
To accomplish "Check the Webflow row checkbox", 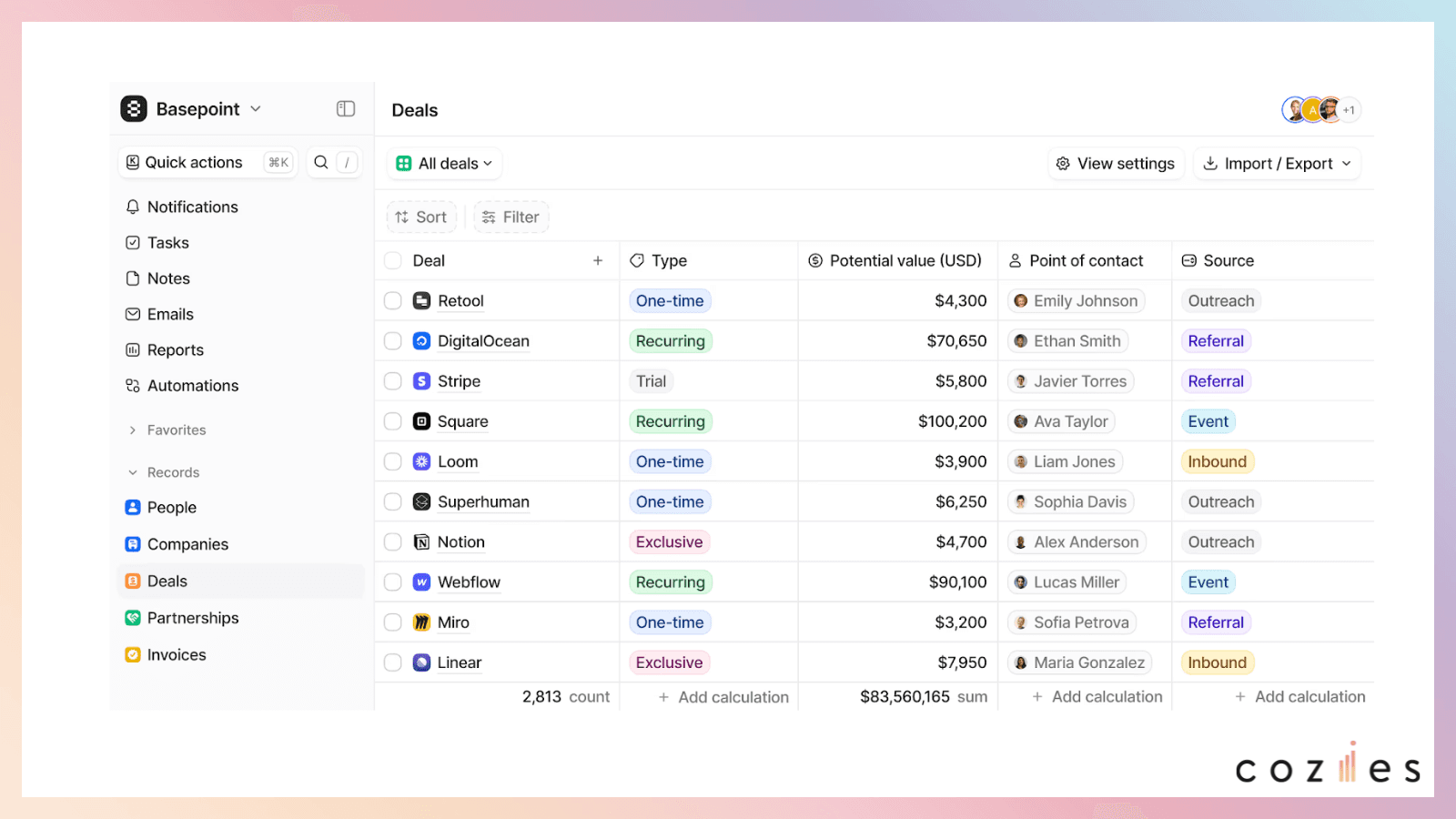I will pyautogui.click(x=393, y=582).
